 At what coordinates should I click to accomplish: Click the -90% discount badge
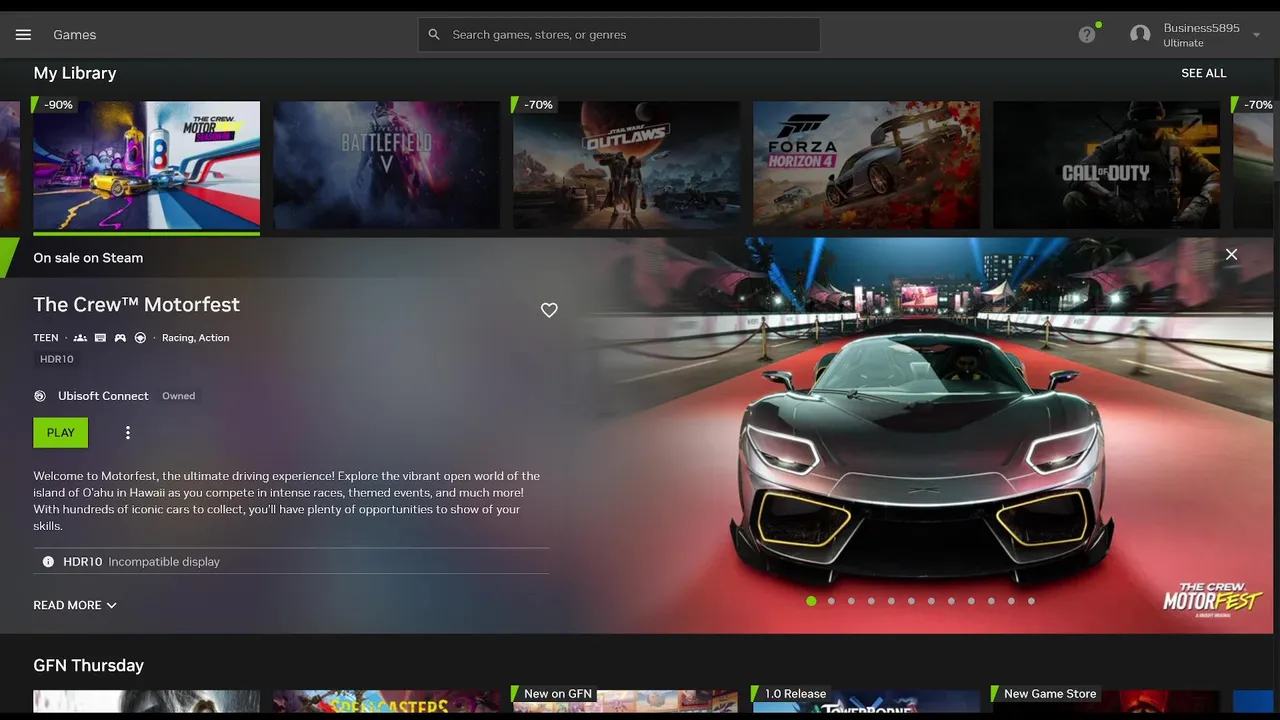pyautogui.click(x=56, y=105)
